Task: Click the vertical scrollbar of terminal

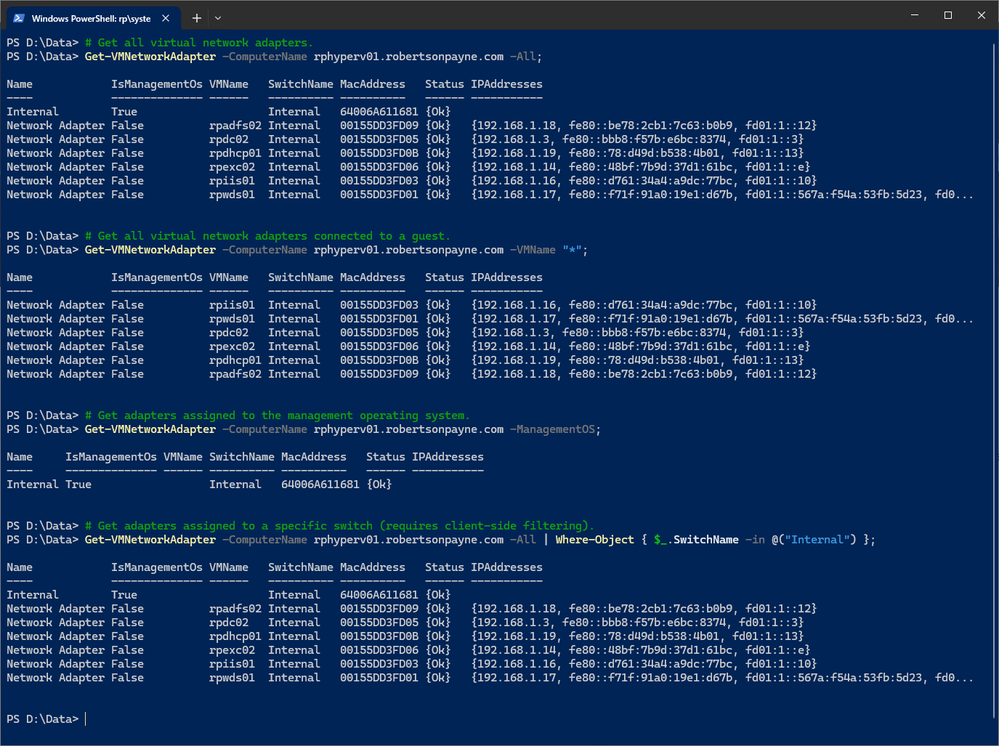Action: (x=995, y=382)
